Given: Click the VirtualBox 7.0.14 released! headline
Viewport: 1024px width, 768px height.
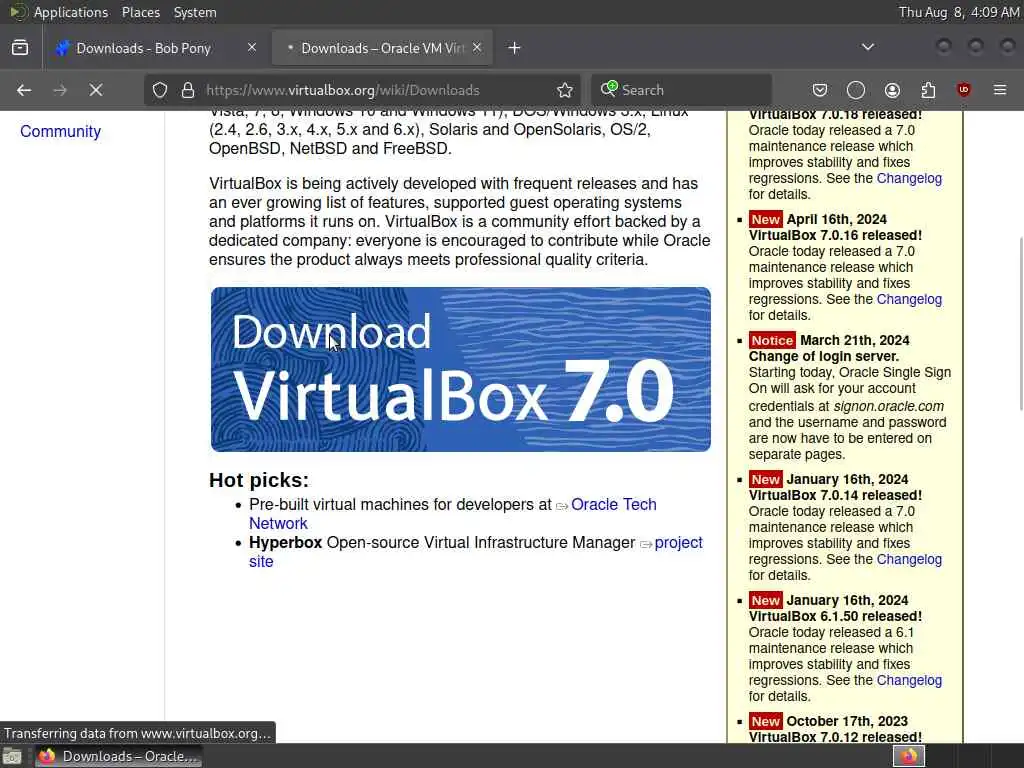Looking at the screenshot, I should coord(835,495).
